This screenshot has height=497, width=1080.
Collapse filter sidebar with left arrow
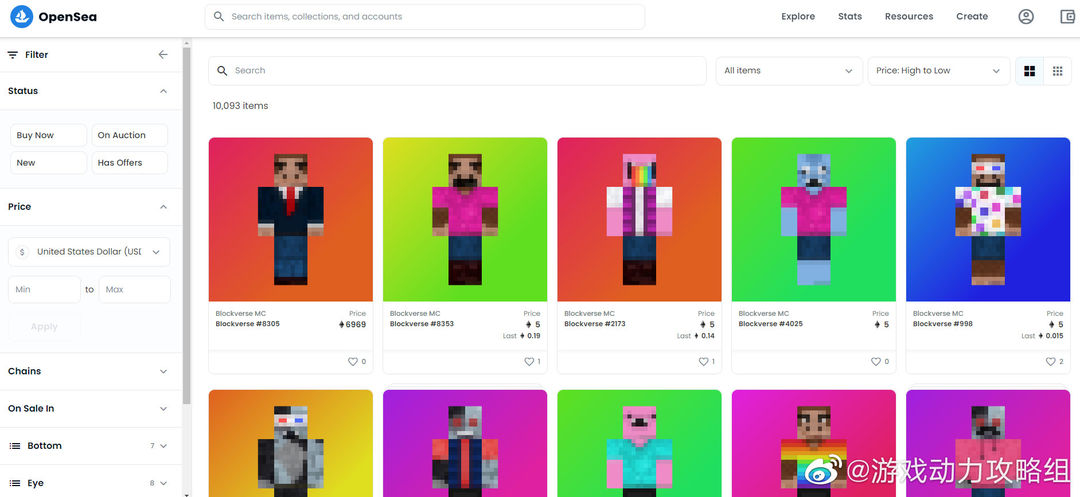[x=163, y=54]
